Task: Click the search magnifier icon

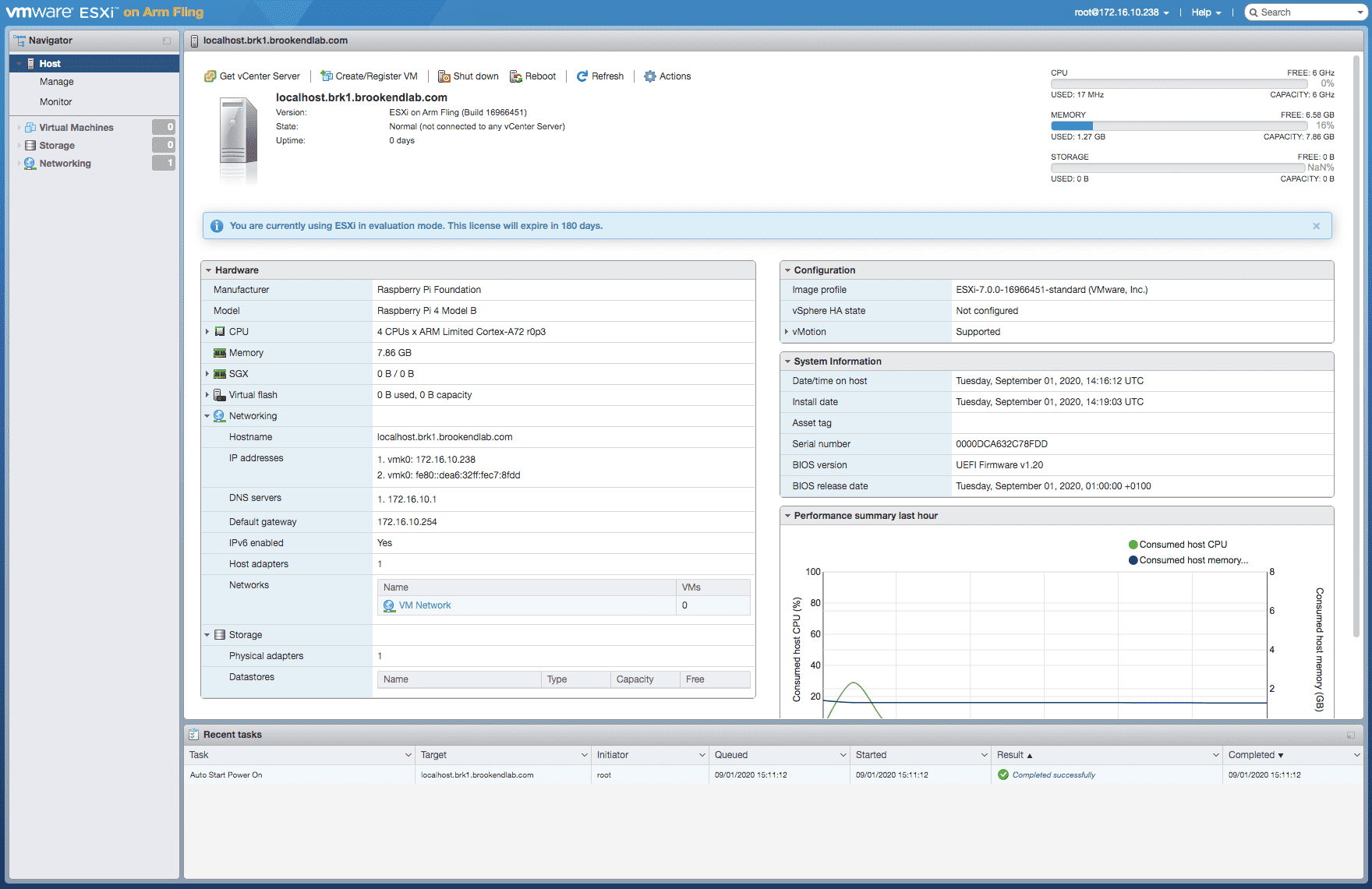Action: [1254, 12]
